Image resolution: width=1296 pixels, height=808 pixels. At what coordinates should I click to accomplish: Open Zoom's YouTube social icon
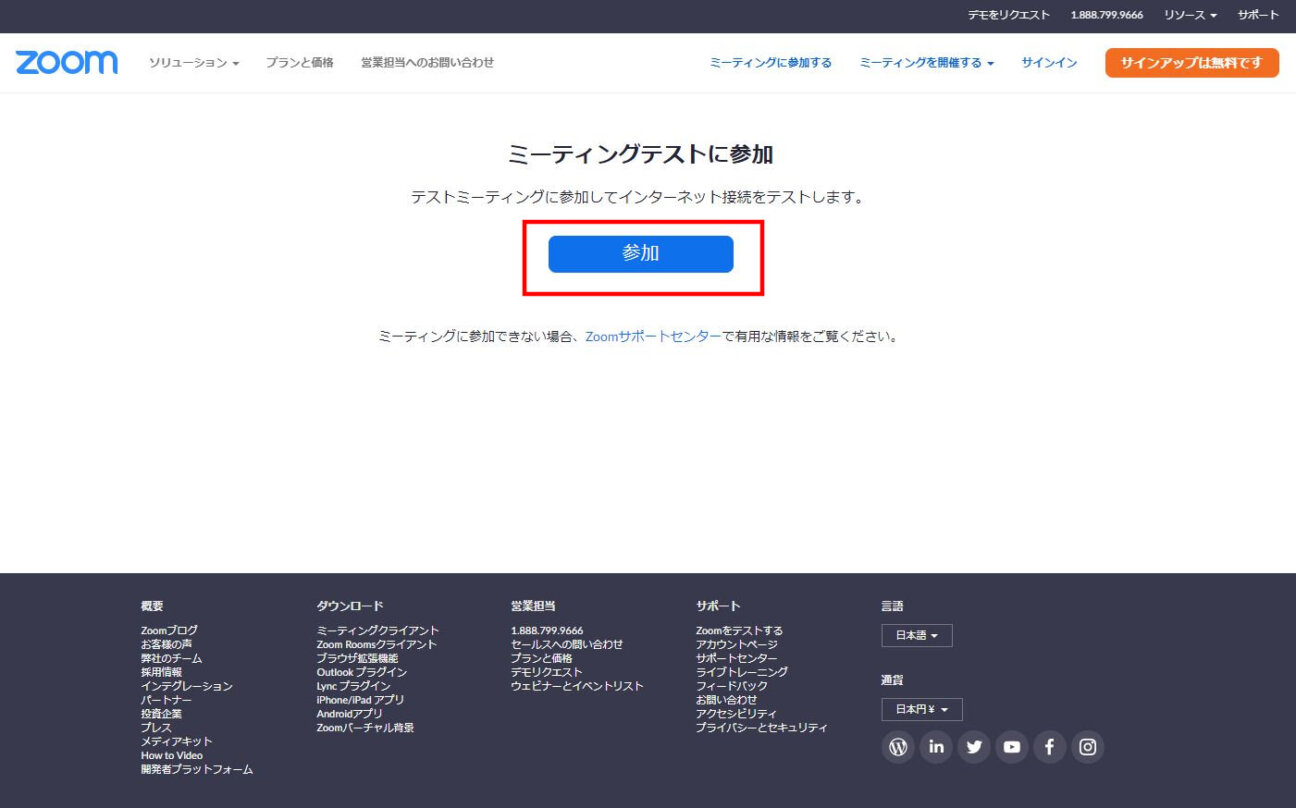pyautogui.click(x=1012, y=747)
